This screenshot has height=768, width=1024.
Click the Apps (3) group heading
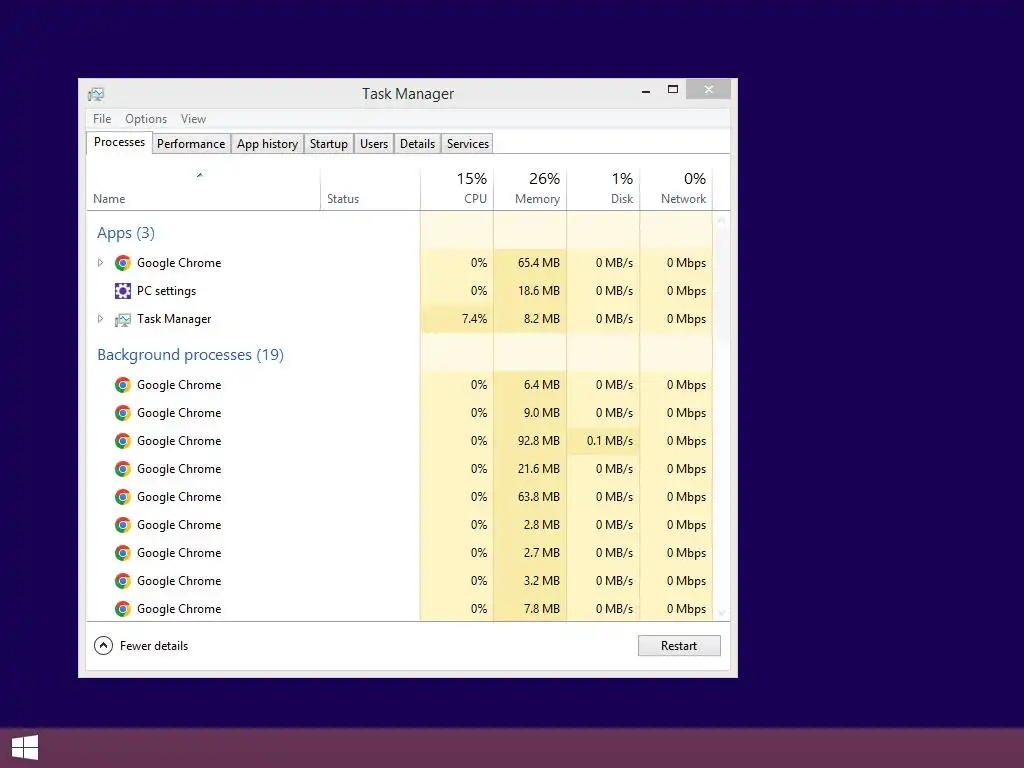tap(126, 233)
